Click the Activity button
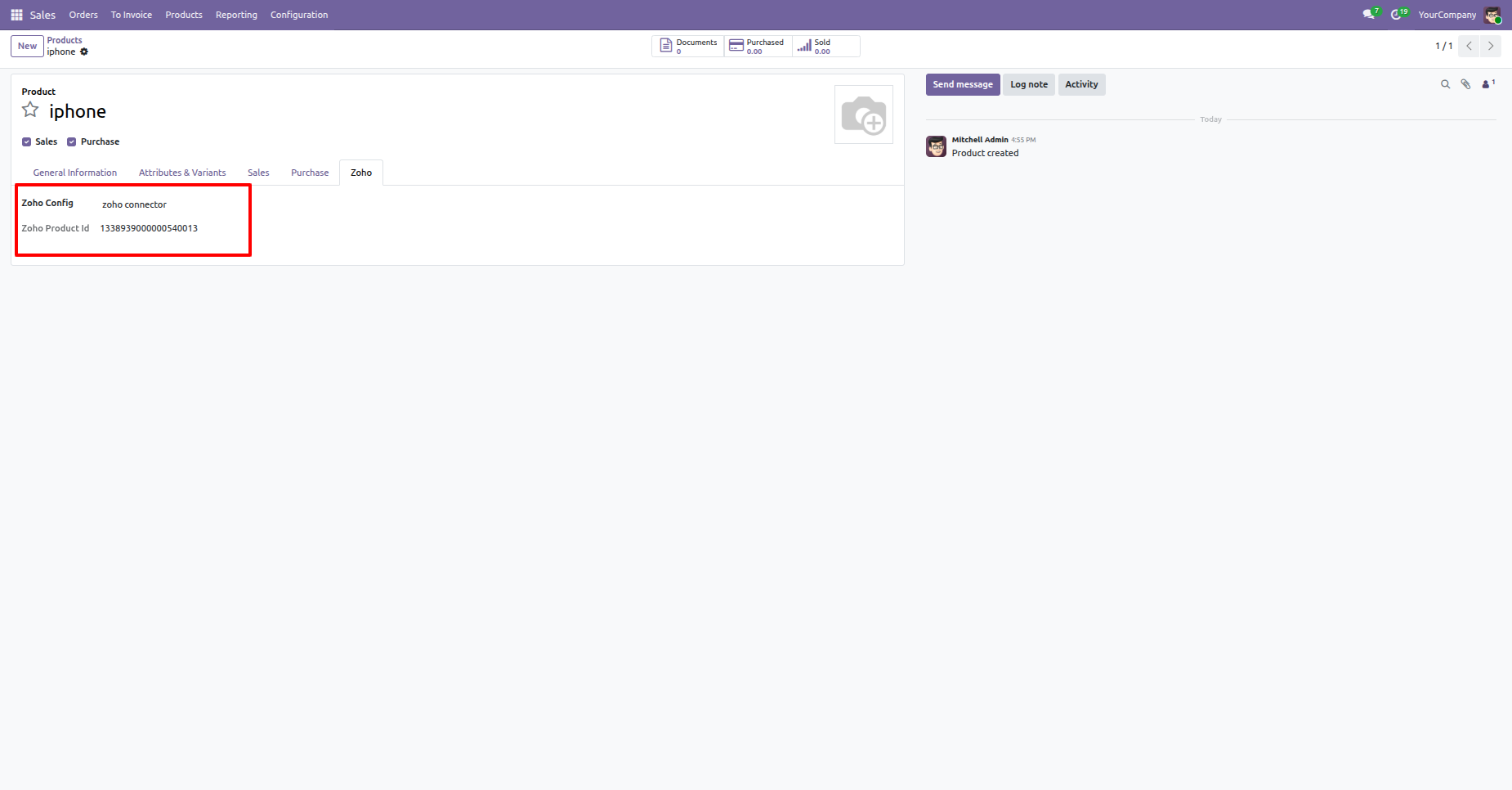 [1081, 84]
